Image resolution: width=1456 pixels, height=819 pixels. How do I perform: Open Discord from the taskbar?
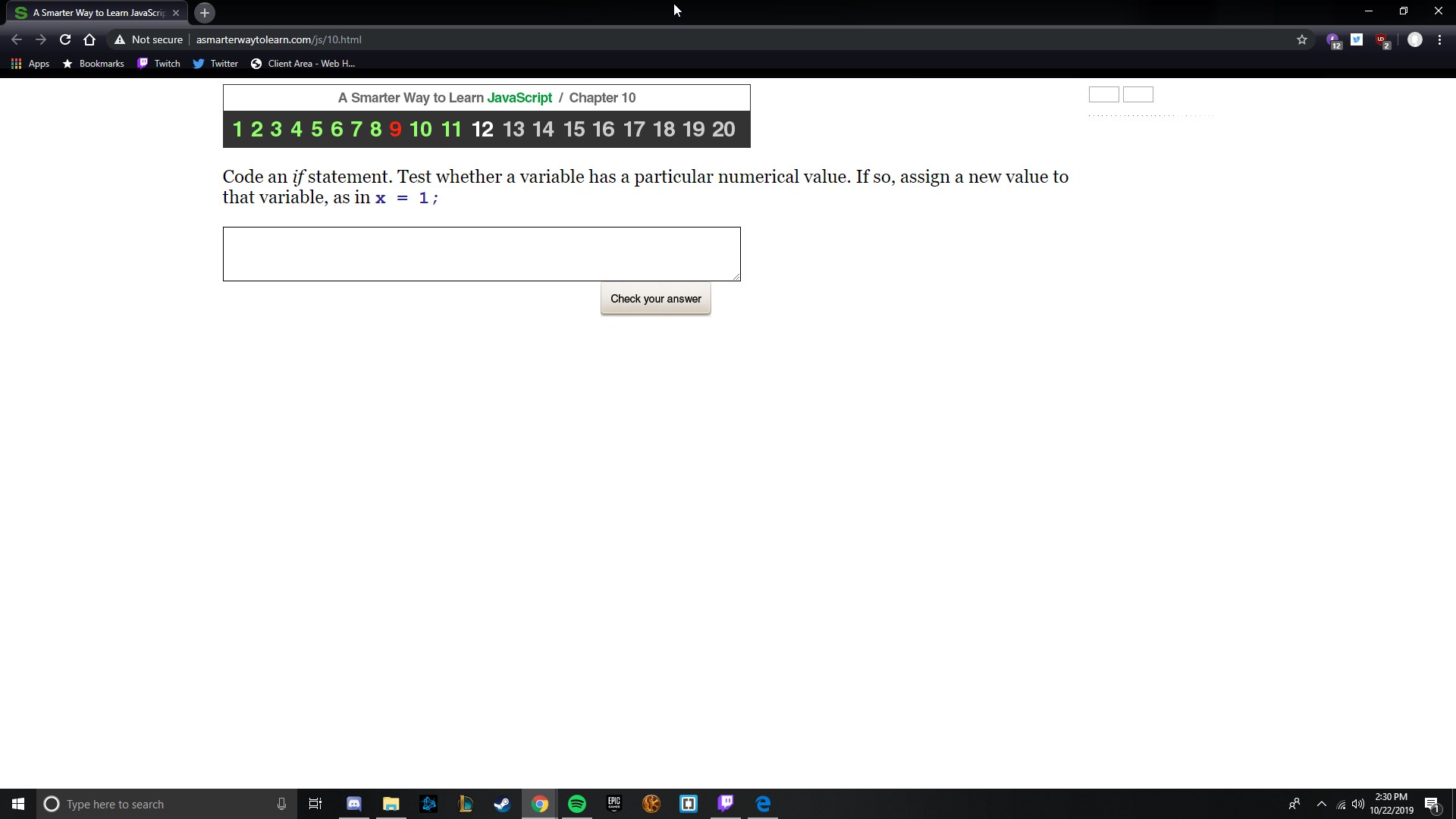354,804
